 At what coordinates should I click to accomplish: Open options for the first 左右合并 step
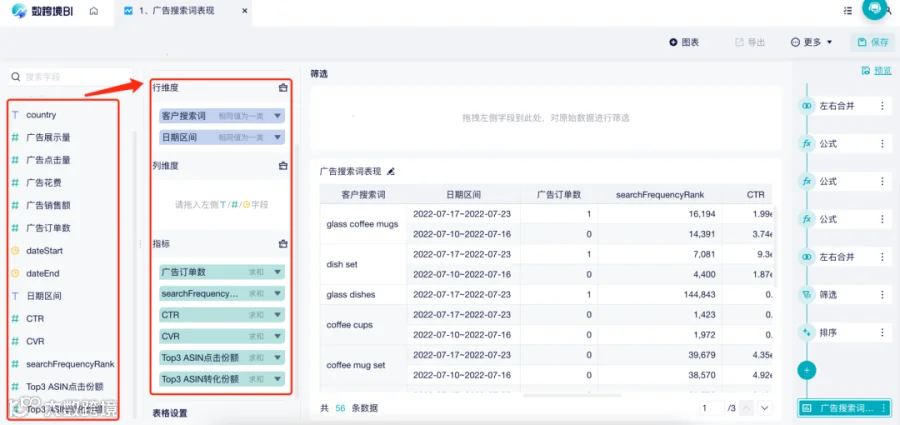pos(882,106)
